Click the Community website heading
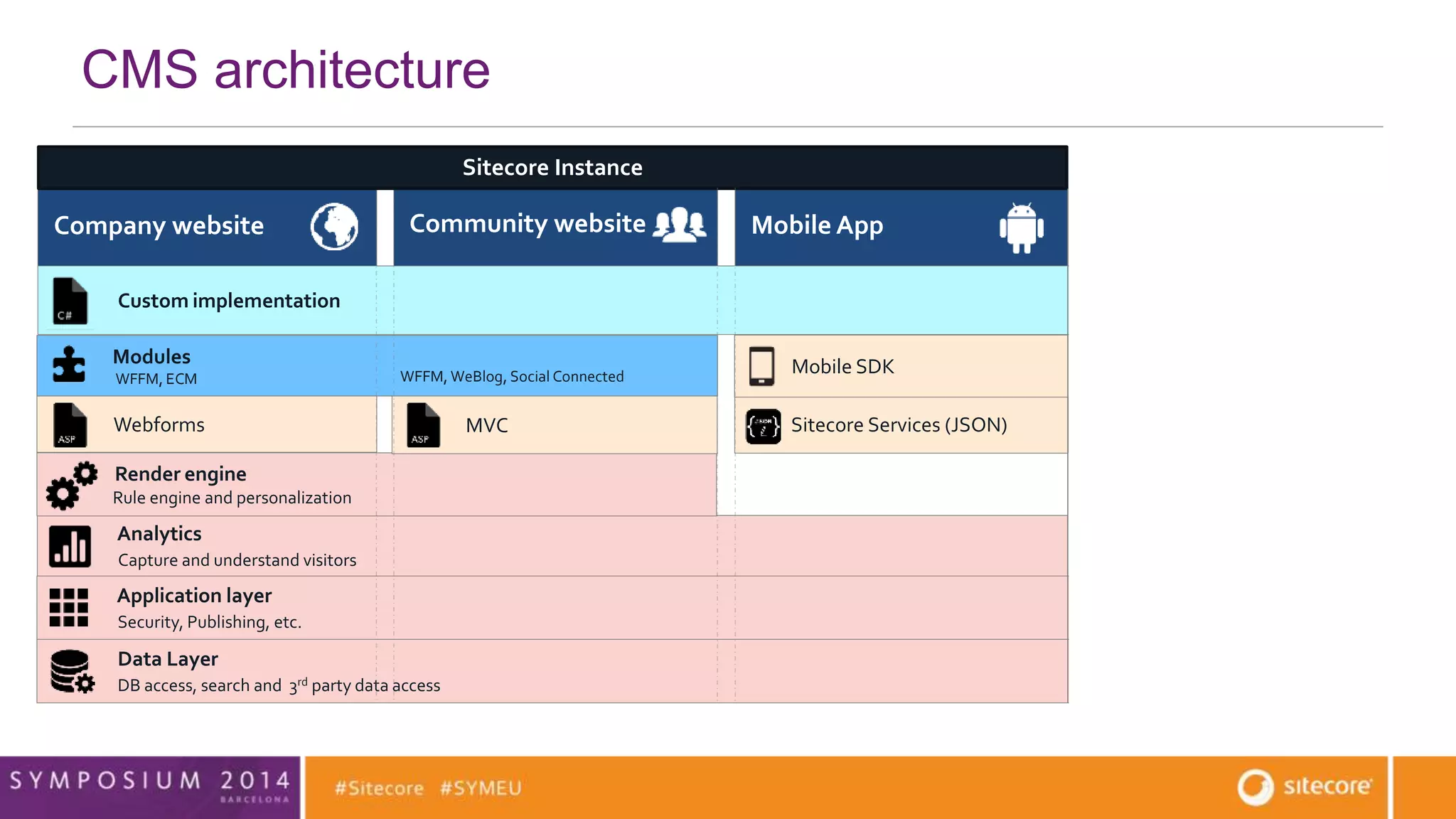Viewport: 1456px width, 819px height. 528,224
